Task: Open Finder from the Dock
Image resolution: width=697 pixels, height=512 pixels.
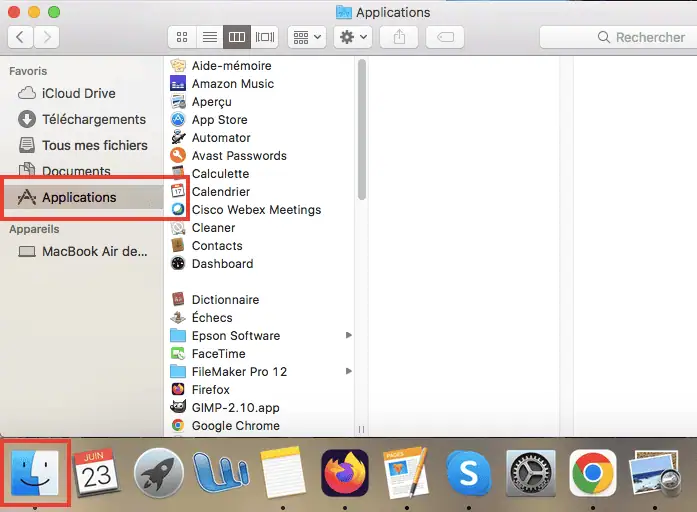Action: tap(35, 473)
